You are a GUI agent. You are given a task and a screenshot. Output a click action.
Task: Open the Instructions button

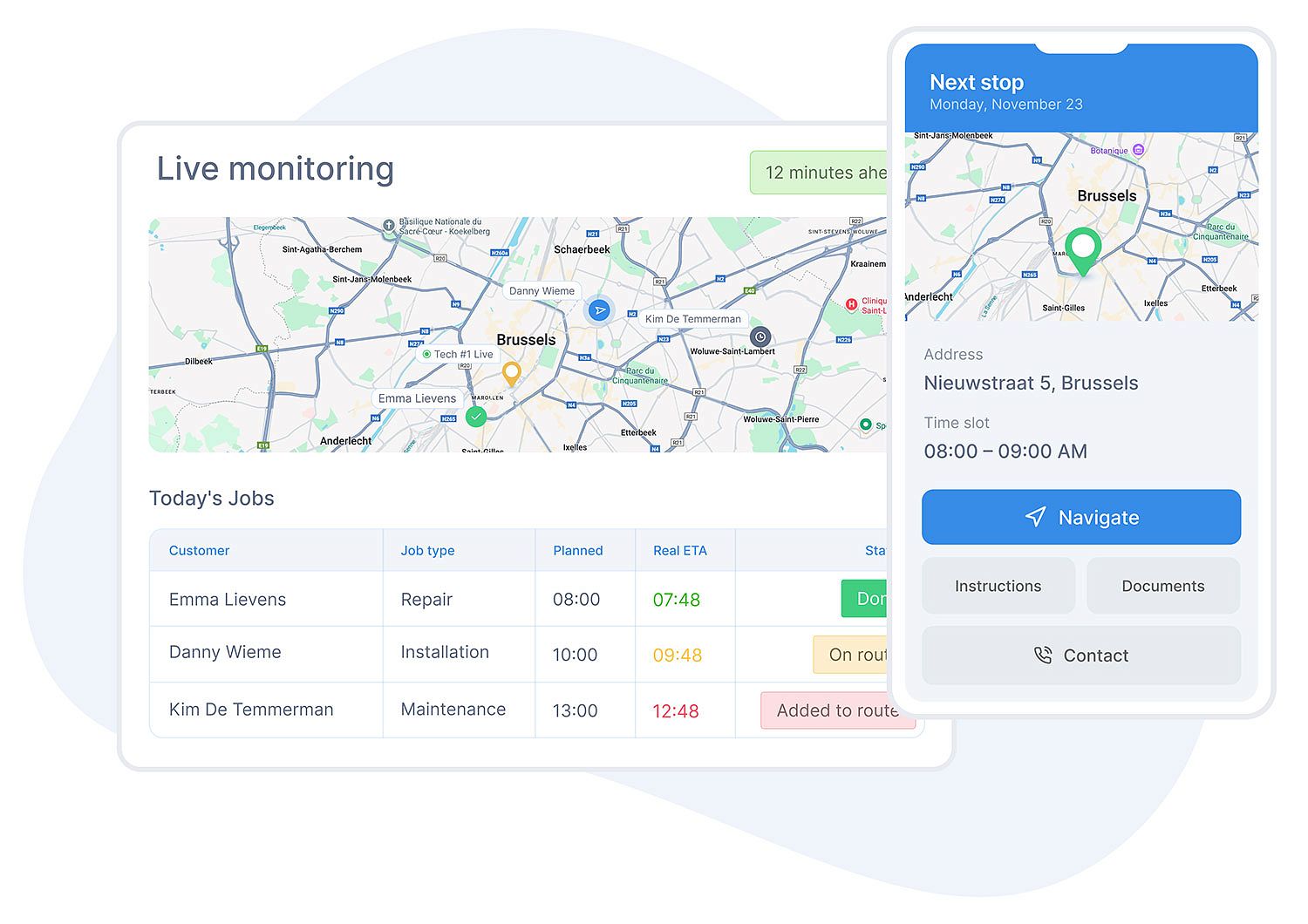click(998, 586)
